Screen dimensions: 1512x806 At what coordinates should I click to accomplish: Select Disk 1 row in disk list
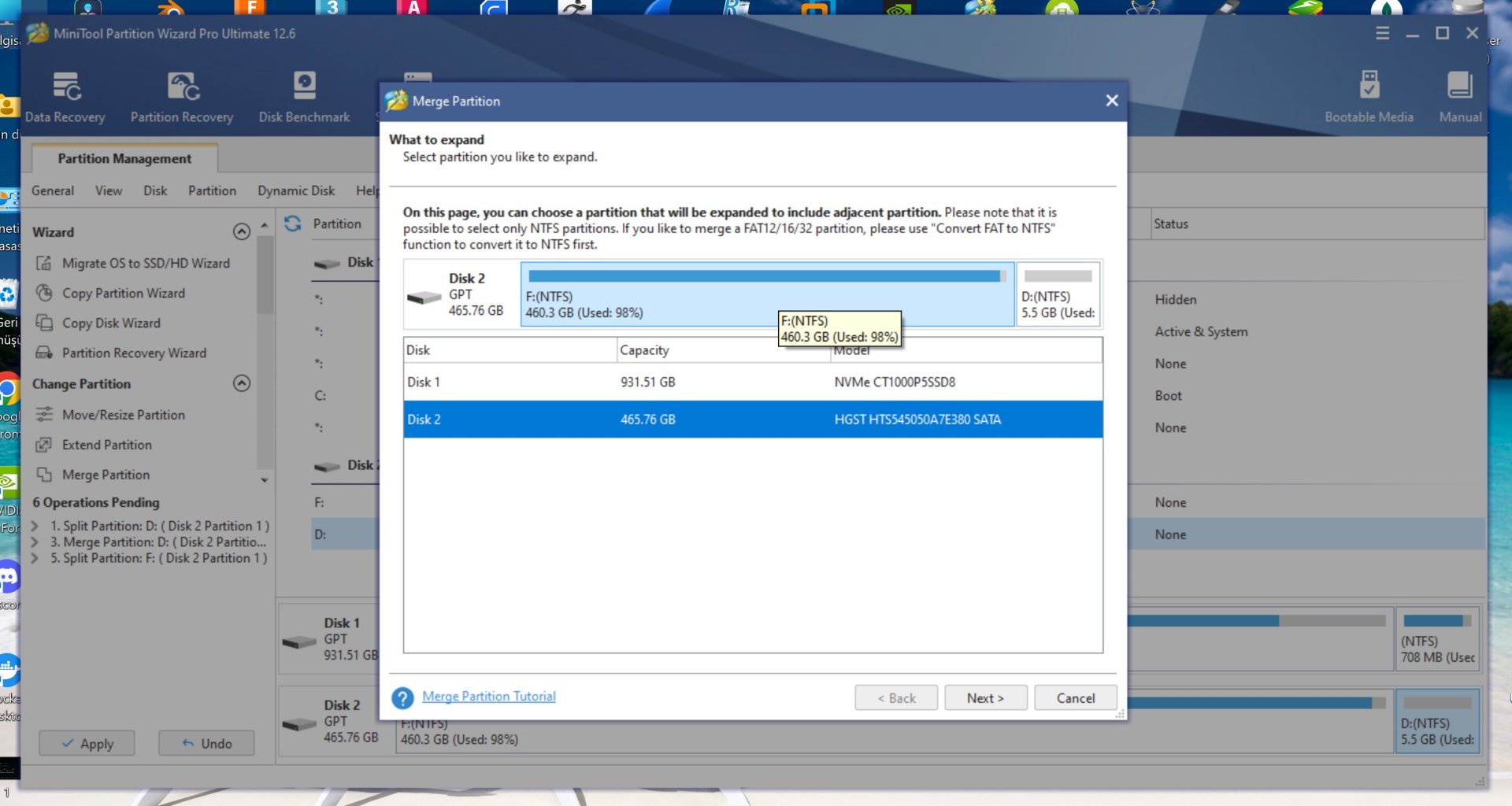[753, 382]
